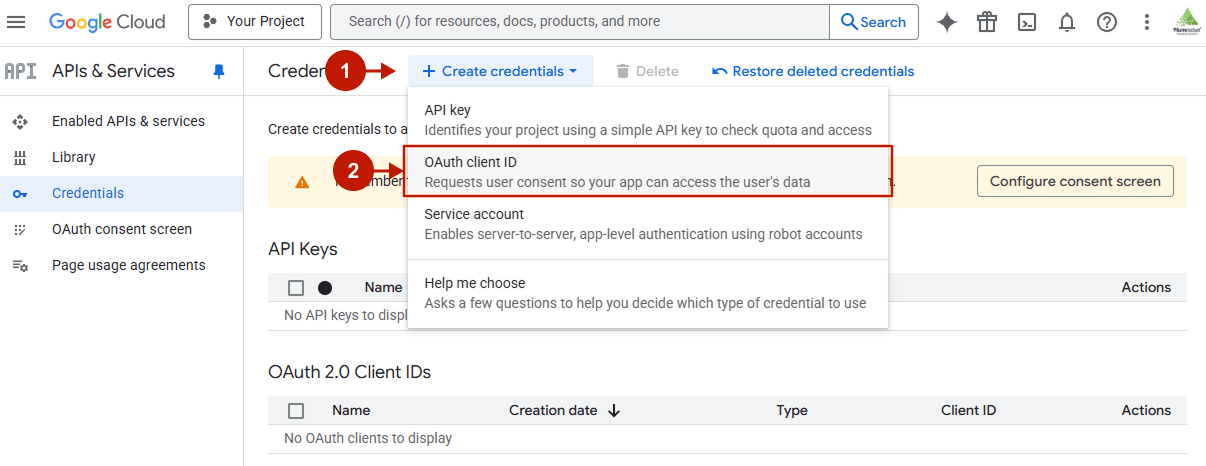Click the APIs & Services sidebar title
This screenshot has height=466, width=1206.
click(113, 71)
